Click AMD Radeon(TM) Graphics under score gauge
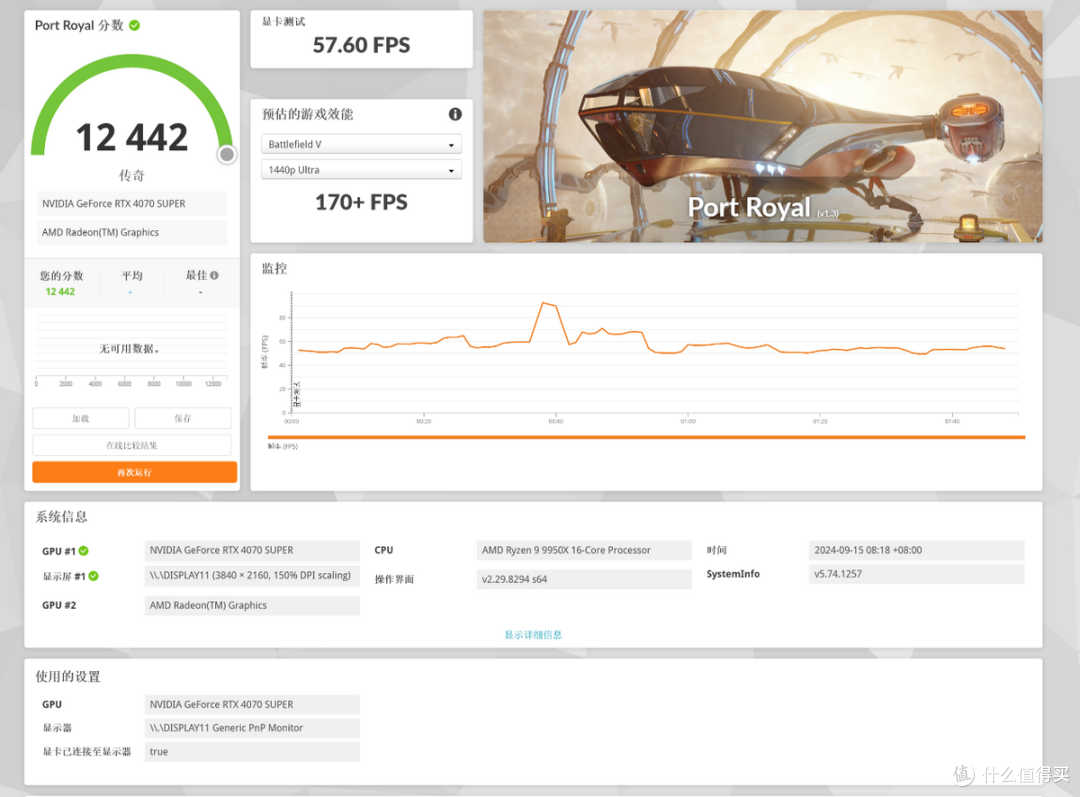Screen dimensions: 1080x797 point(131,232)
